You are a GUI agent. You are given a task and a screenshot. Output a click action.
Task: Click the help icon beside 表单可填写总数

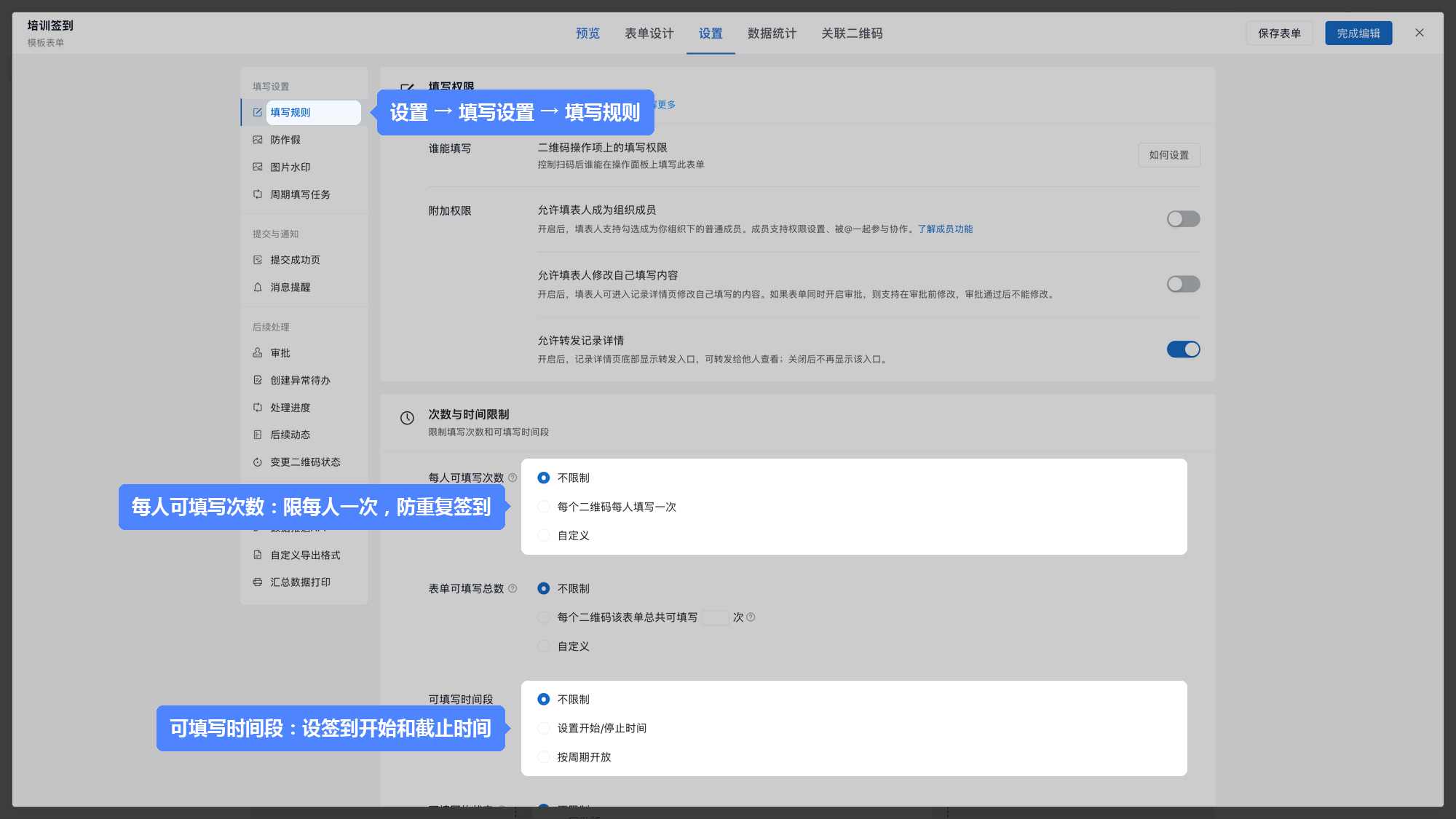[x=513, y=588]
